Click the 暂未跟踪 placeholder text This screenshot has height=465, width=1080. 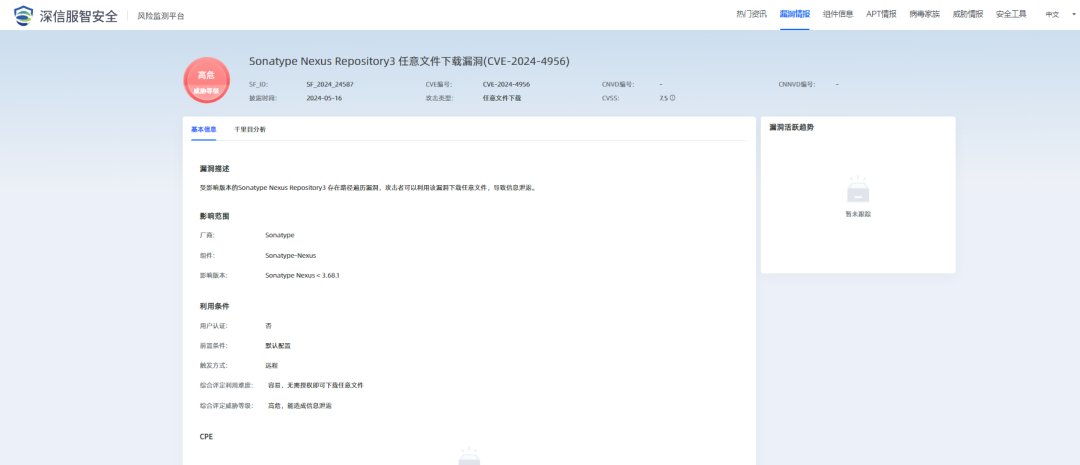tap(858, 214)
